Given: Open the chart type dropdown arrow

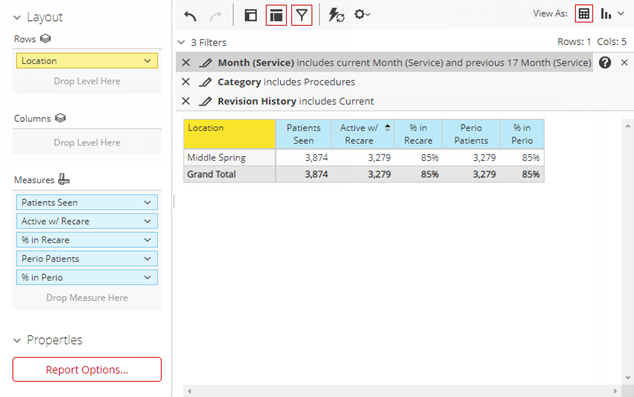Looking at the screenshot, I should tap(621, 14).
